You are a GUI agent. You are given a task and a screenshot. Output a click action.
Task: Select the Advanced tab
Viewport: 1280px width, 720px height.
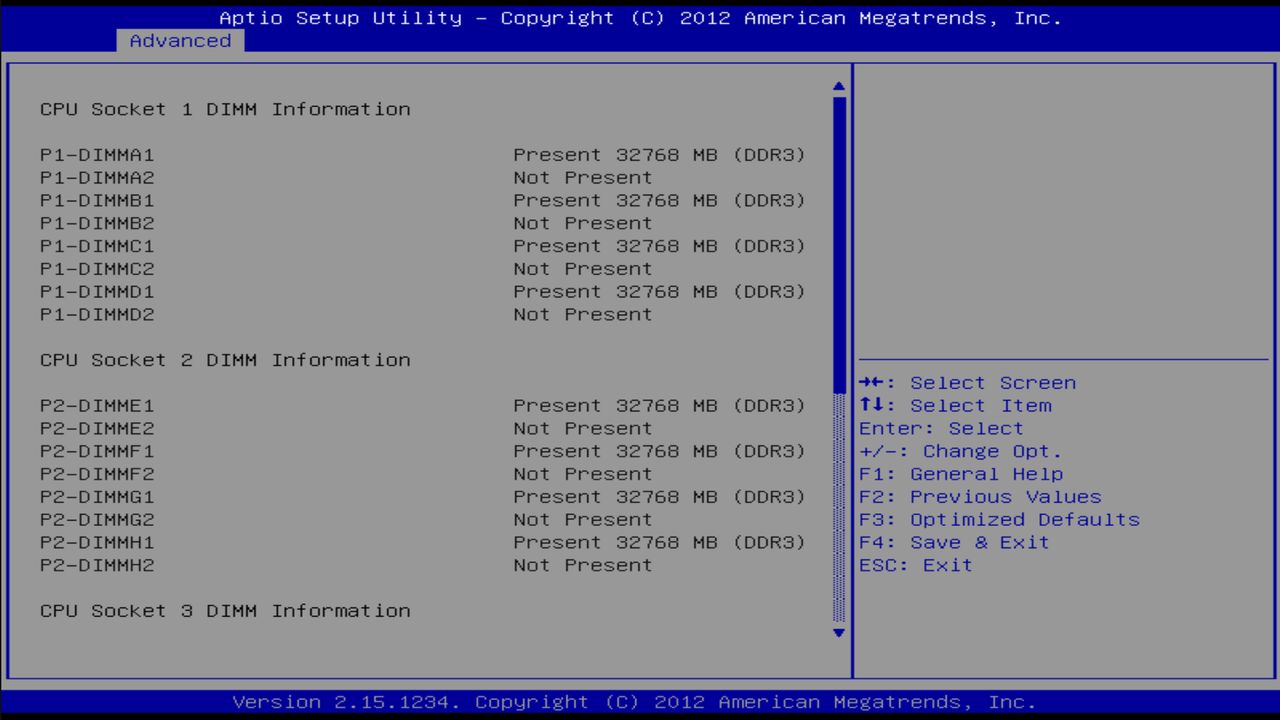click(x=180, y=41)
